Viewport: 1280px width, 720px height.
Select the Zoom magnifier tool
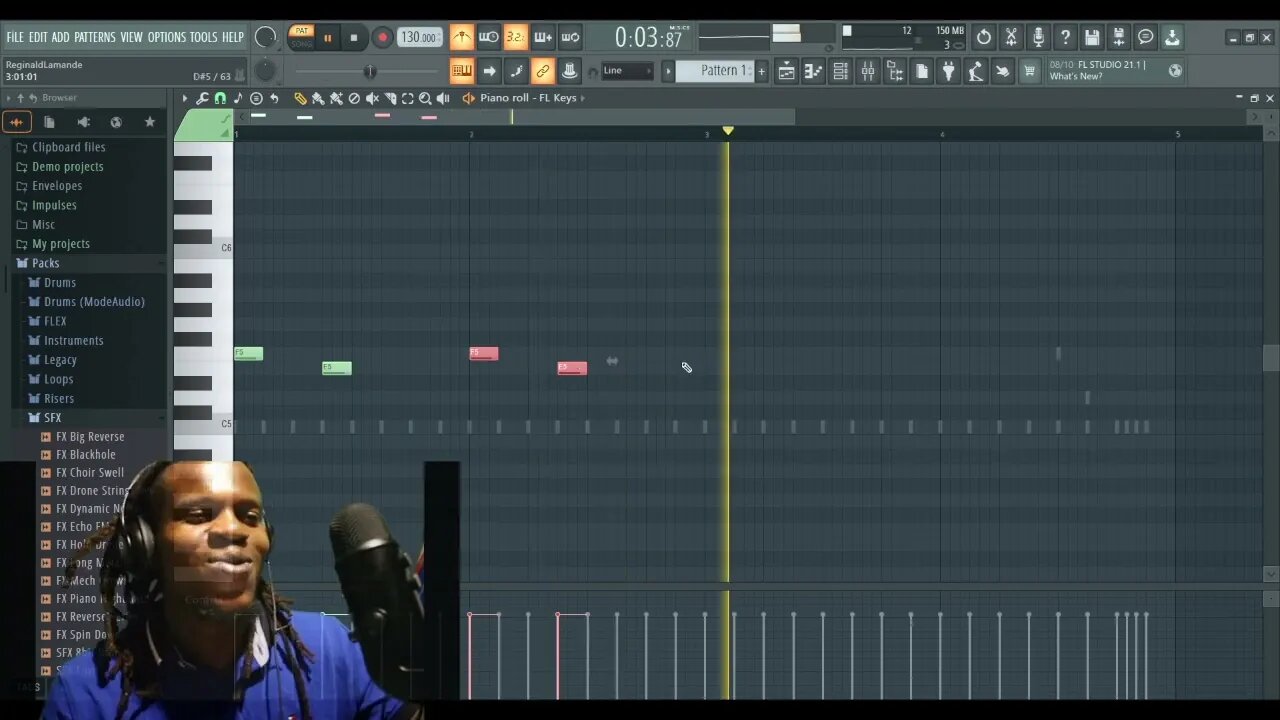[425, 98]
